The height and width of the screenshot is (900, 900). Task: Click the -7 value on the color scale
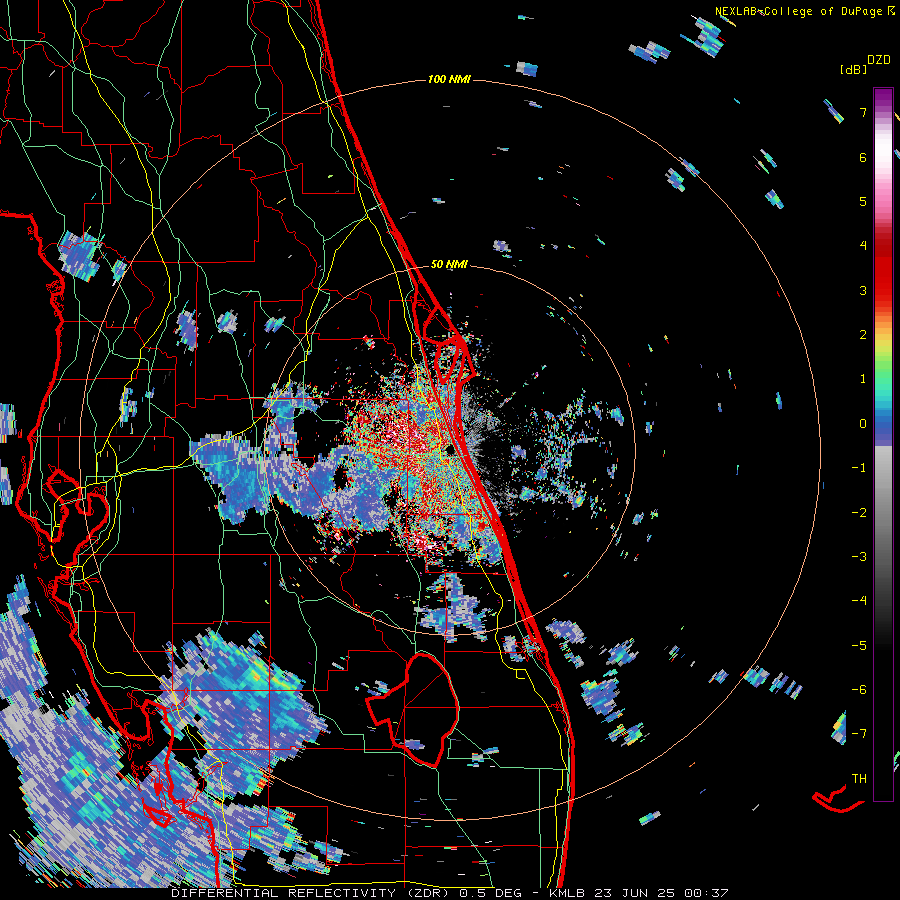tap(859, 734)
